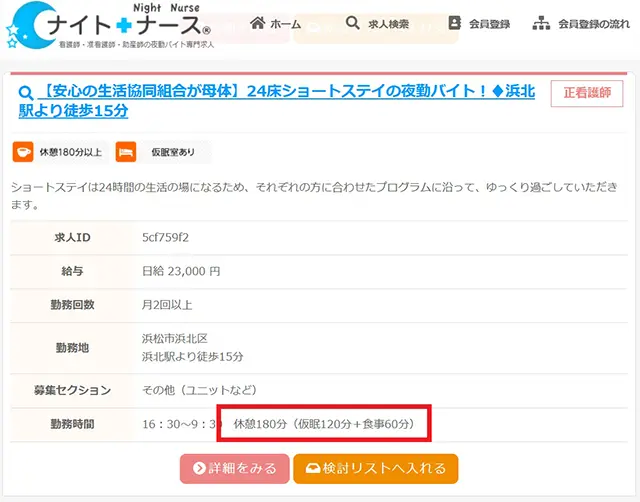
Task: Click the 浜松市浜北区 work location text
Action: [175, 338]
